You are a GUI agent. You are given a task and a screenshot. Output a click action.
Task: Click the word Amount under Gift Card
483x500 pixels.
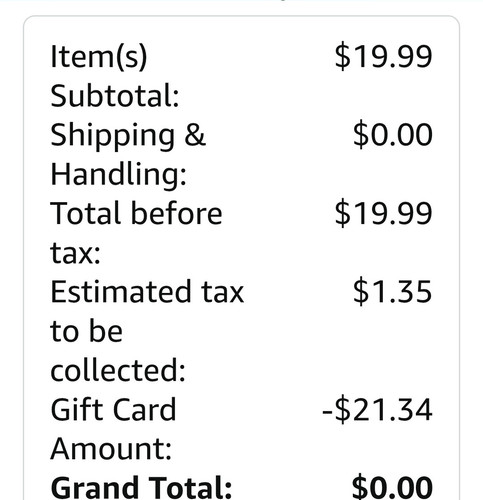point(111,448)
